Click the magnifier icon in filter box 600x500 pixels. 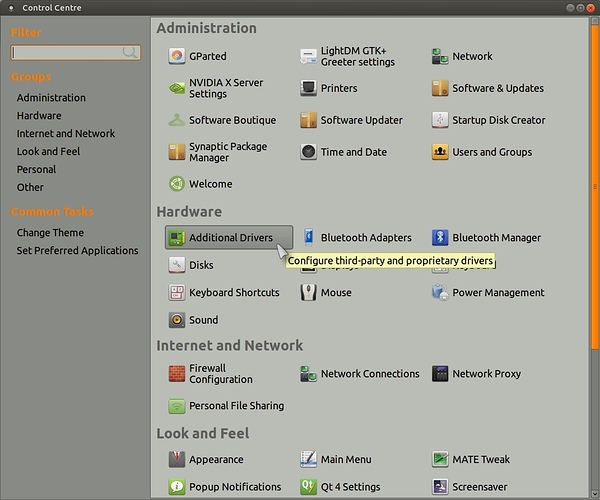click(130, 52)
